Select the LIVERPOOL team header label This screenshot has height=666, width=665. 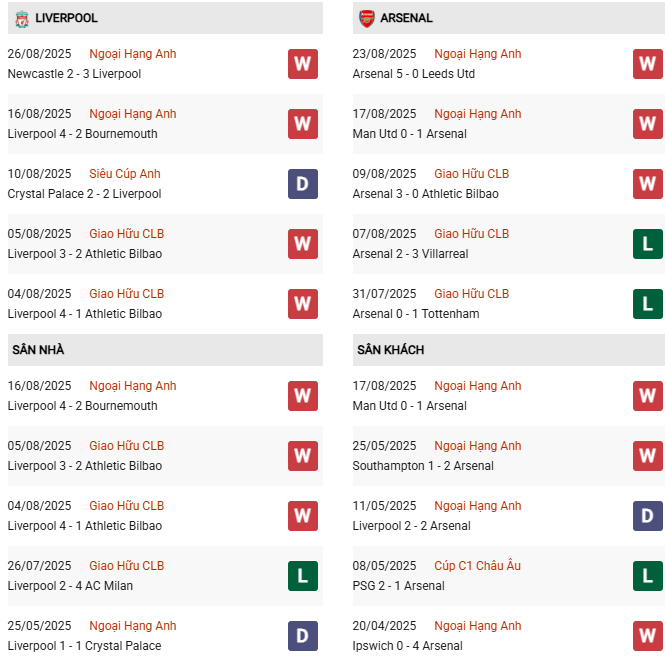66,18
